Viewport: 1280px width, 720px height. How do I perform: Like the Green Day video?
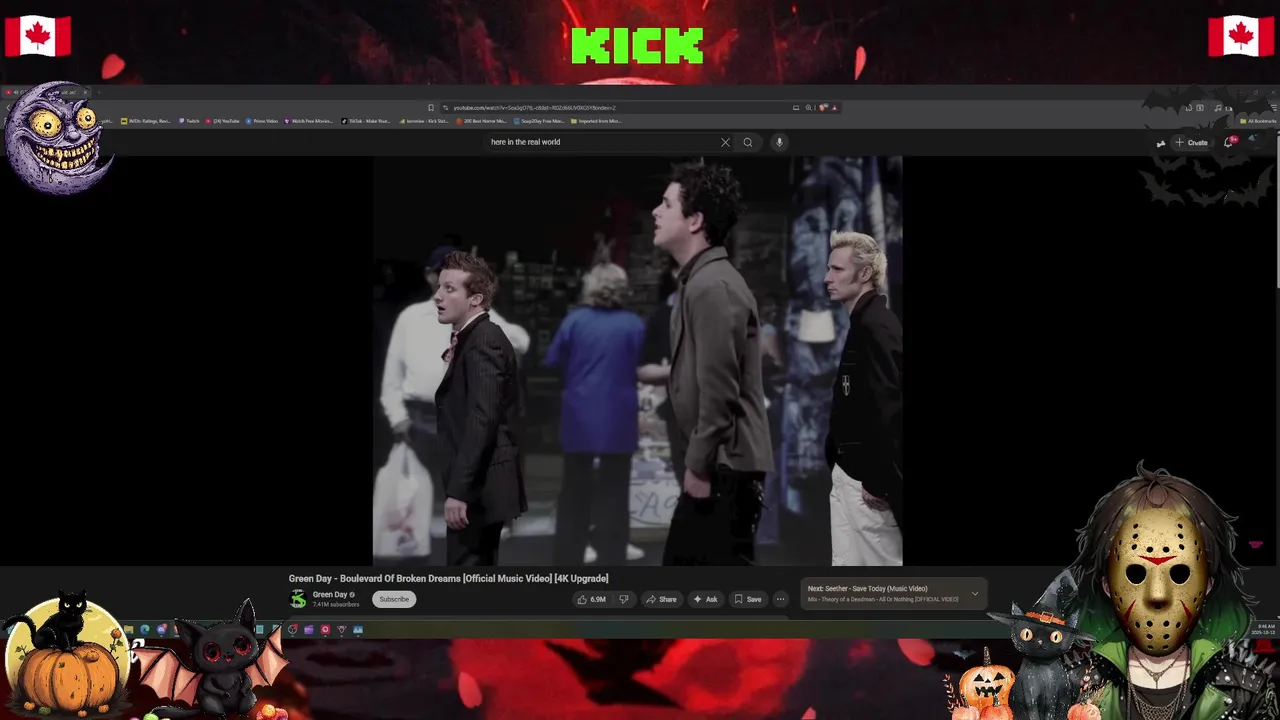tap(592, 599)
